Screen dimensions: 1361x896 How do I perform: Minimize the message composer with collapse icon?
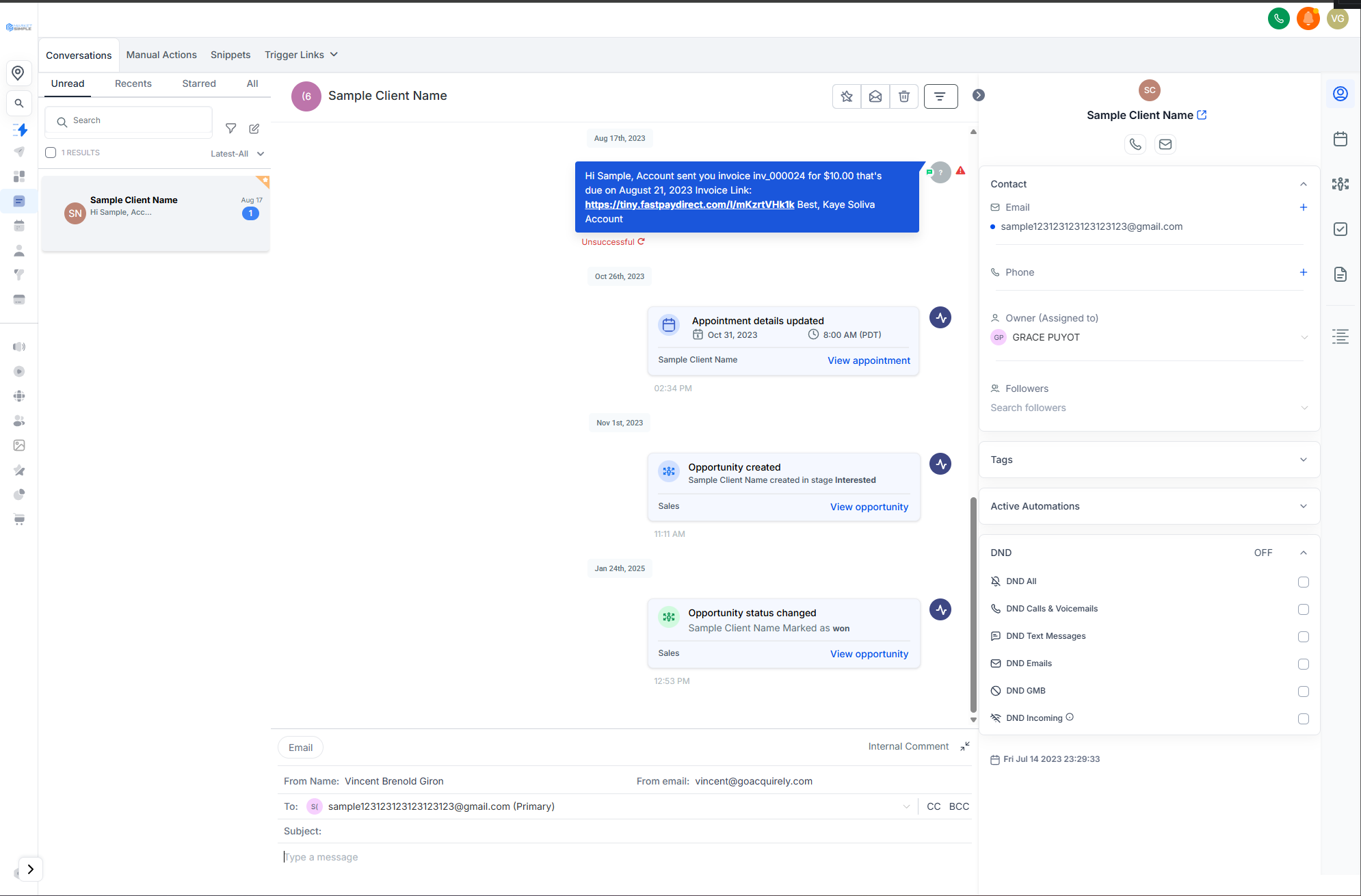(965, 746)
